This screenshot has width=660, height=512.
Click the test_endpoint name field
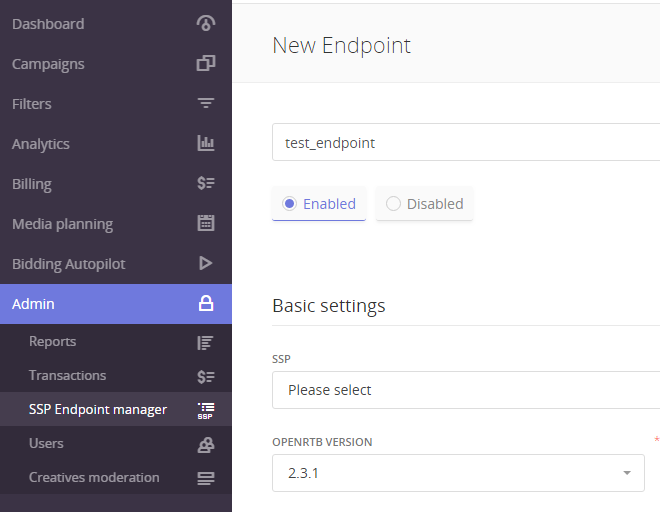(466, 142)
